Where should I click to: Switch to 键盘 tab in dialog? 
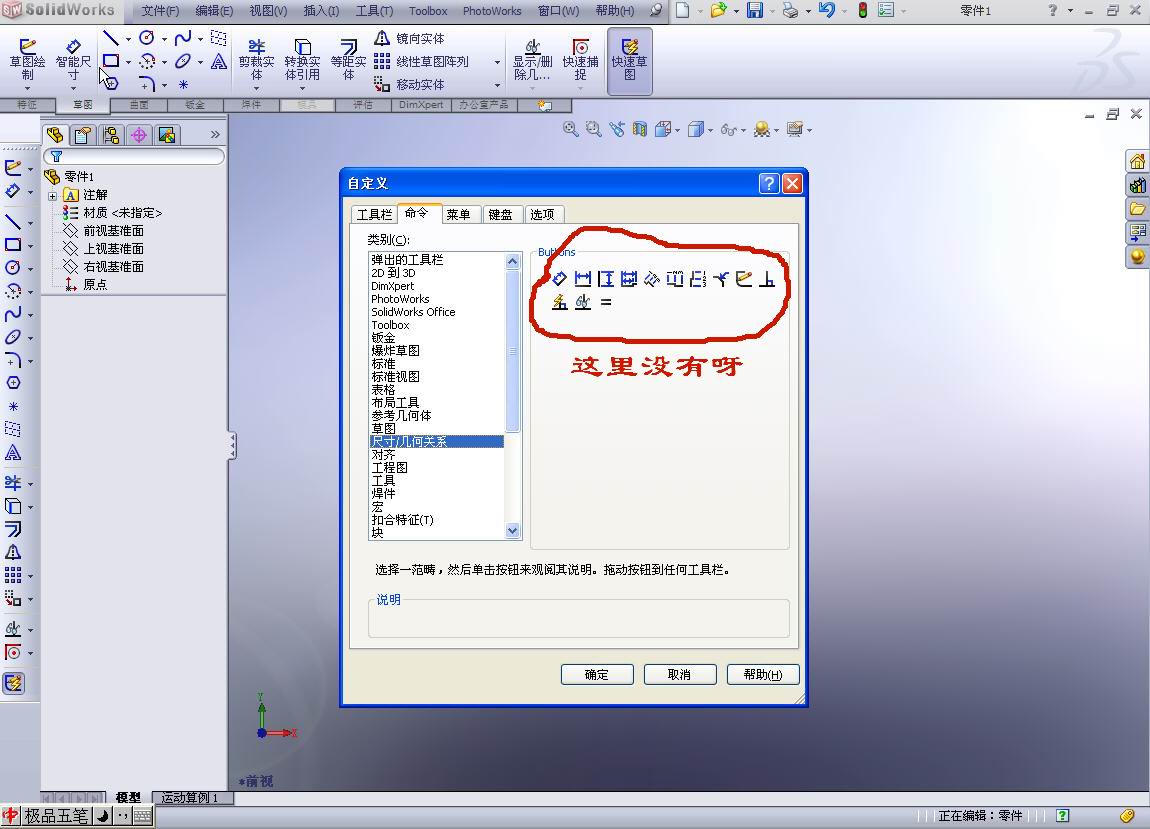[x=500, y=214]
